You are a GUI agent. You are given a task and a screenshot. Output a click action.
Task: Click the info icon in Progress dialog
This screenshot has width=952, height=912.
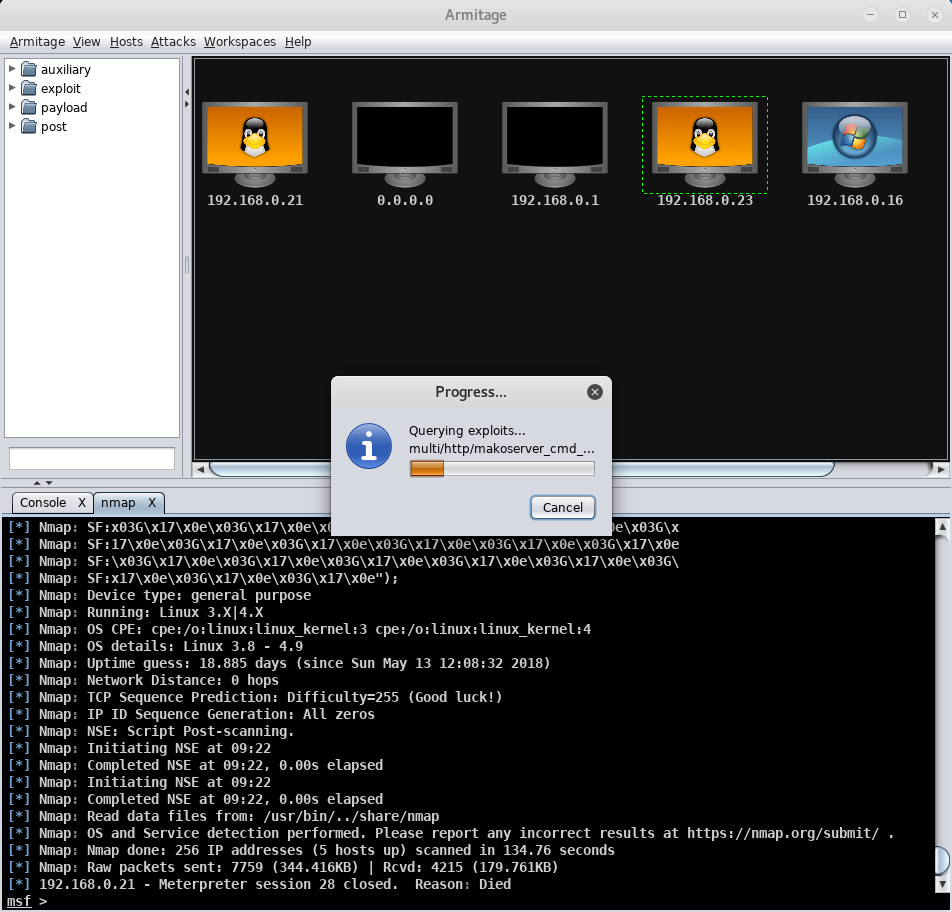(x=369, y=446)
